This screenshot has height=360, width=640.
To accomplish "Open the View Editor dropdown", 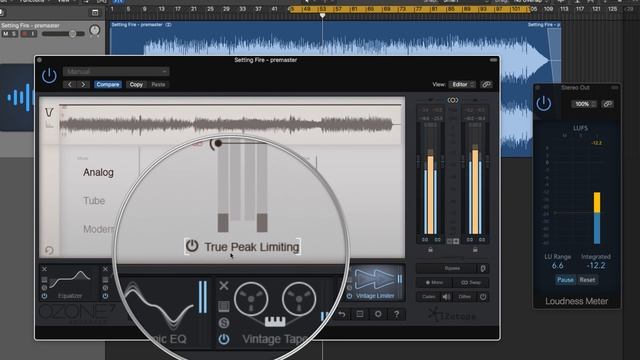I will (462, 84).
